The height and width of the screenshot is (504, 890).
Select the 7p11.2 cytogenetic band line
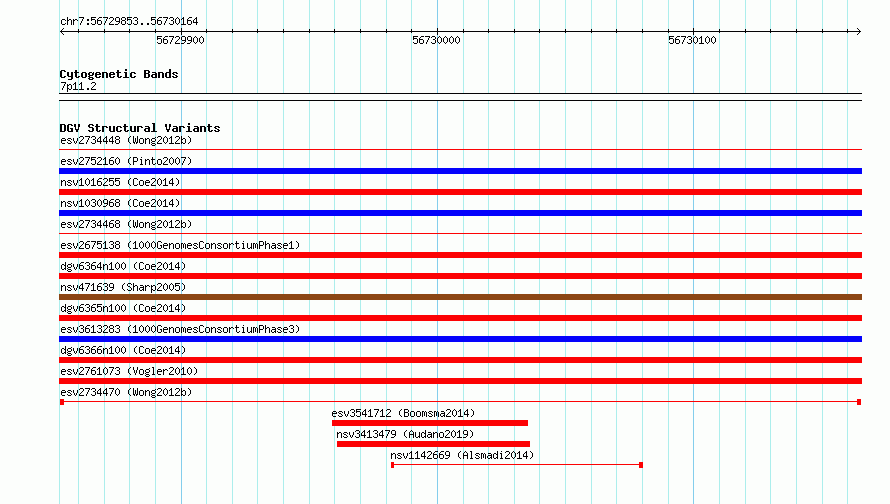pos(460,97)
